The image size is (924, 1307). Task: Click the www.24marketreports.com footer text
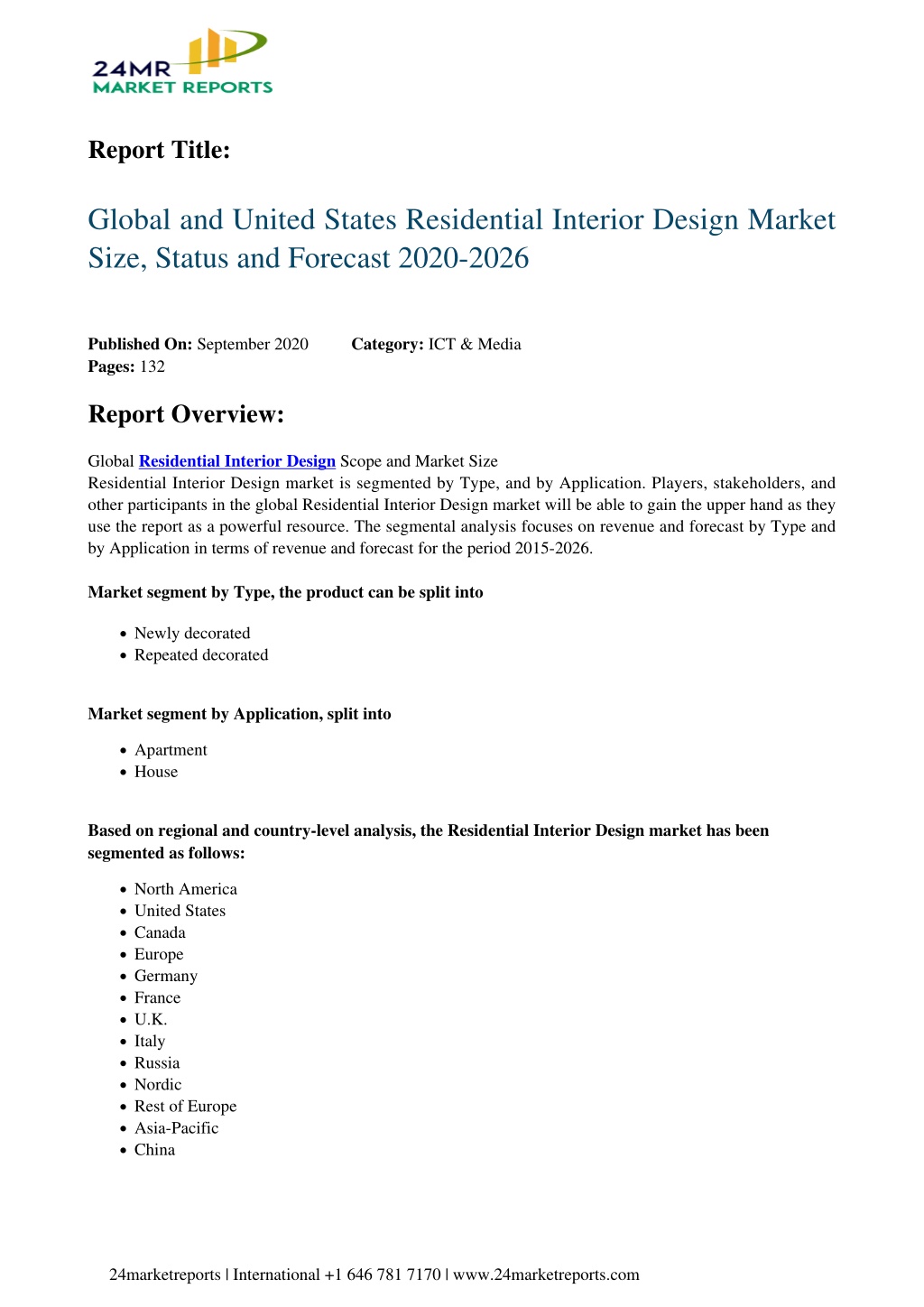tap(546, 1275)
